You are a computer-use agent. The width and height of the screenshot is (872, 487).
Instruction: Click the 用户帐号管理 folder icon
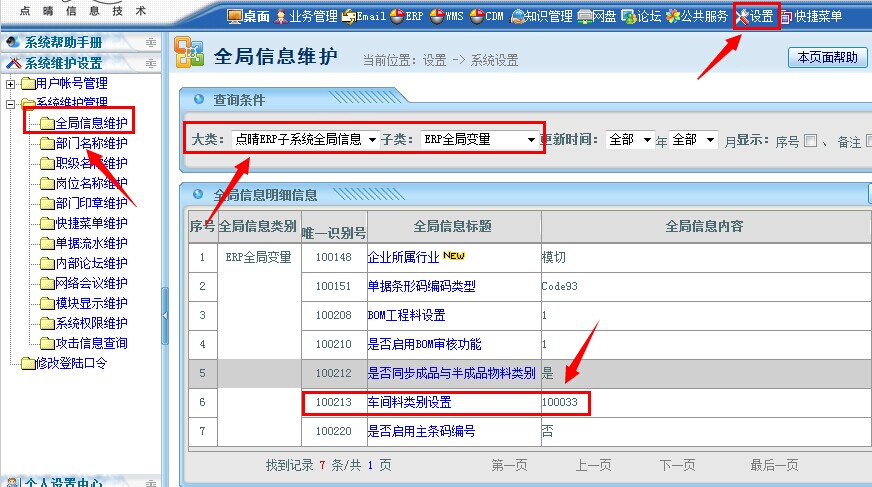coord(28,84)
